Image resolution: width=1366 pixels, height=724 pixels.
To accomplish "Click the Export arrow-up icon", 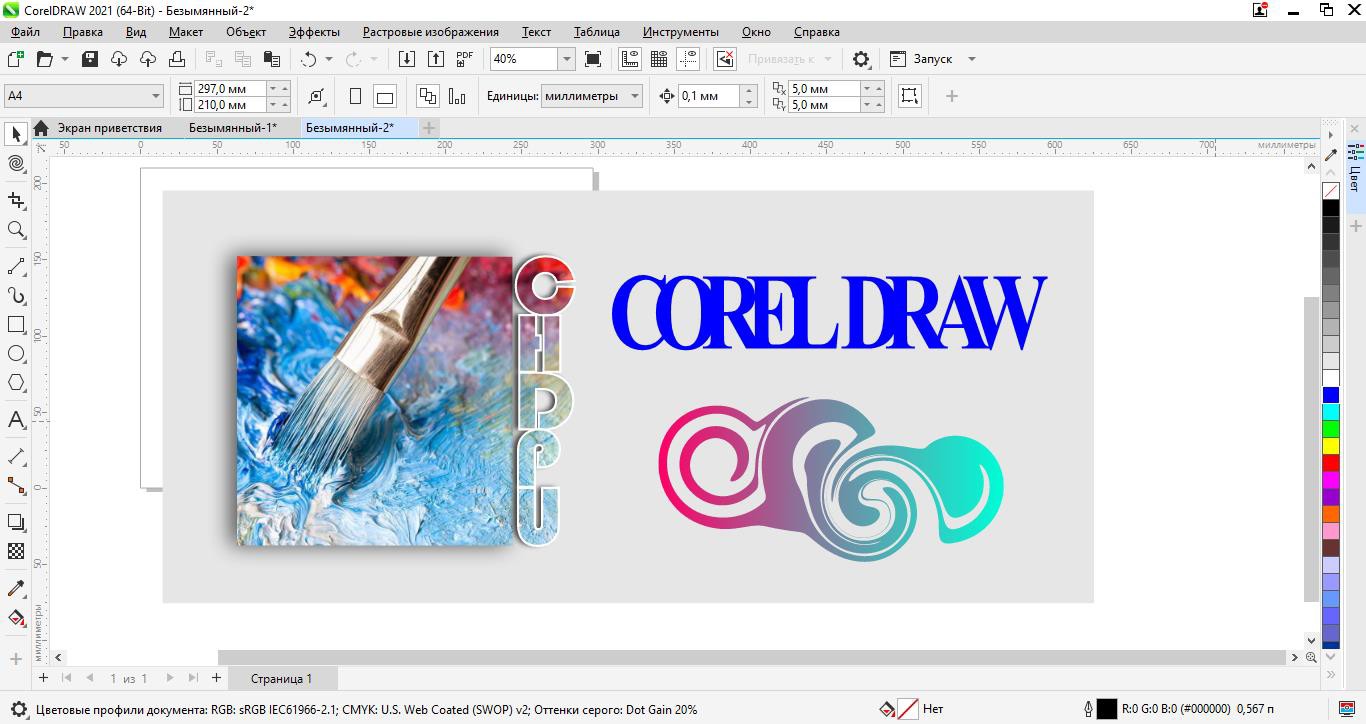I will (436, 59).
